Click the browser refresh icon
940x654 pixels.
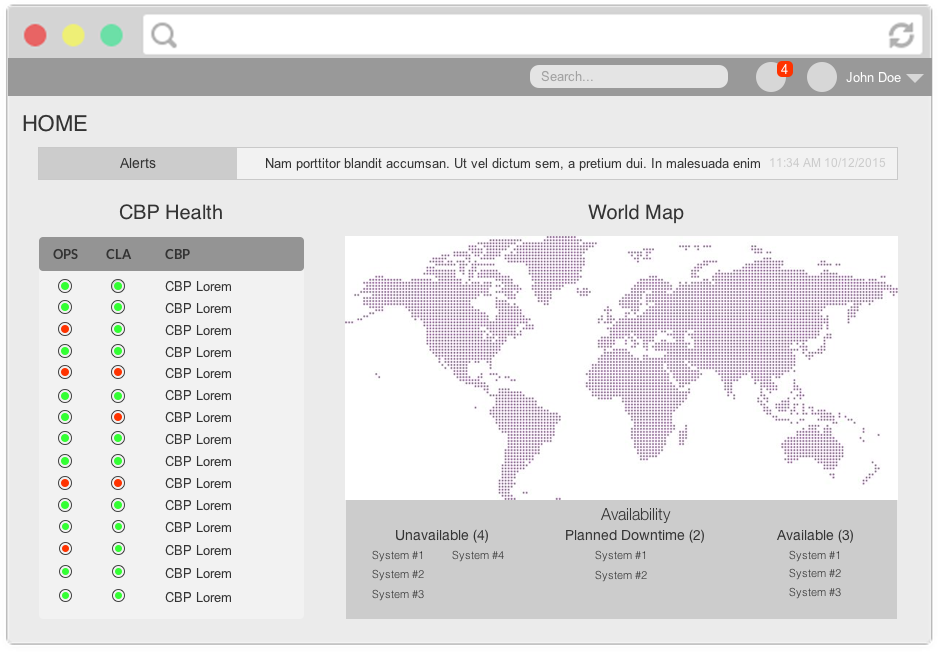(x=901, y=35)
